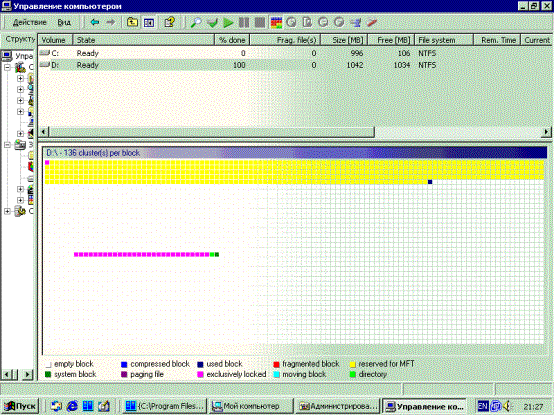The width and height of the screenshot is (554, 415).
Task: Click the EN language indicator in tray
Action: 483,406
